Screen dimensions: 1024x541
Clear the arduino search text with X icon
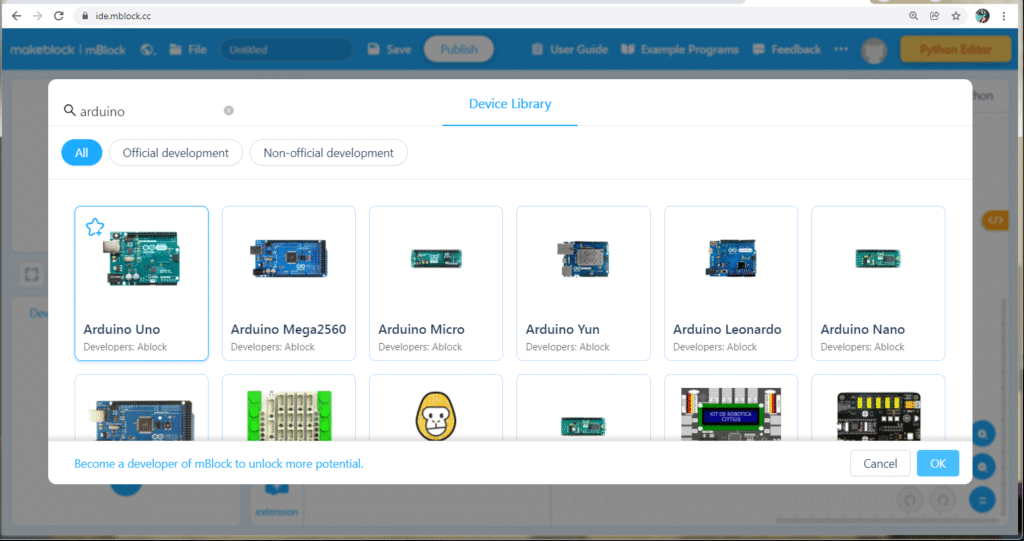[228, 111]
